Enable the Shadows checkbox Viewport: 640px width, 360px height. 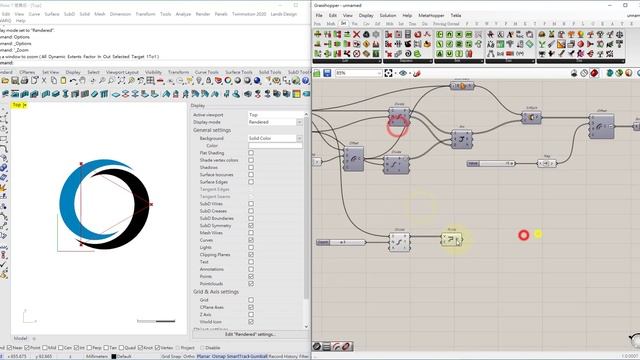click(251, 167)
